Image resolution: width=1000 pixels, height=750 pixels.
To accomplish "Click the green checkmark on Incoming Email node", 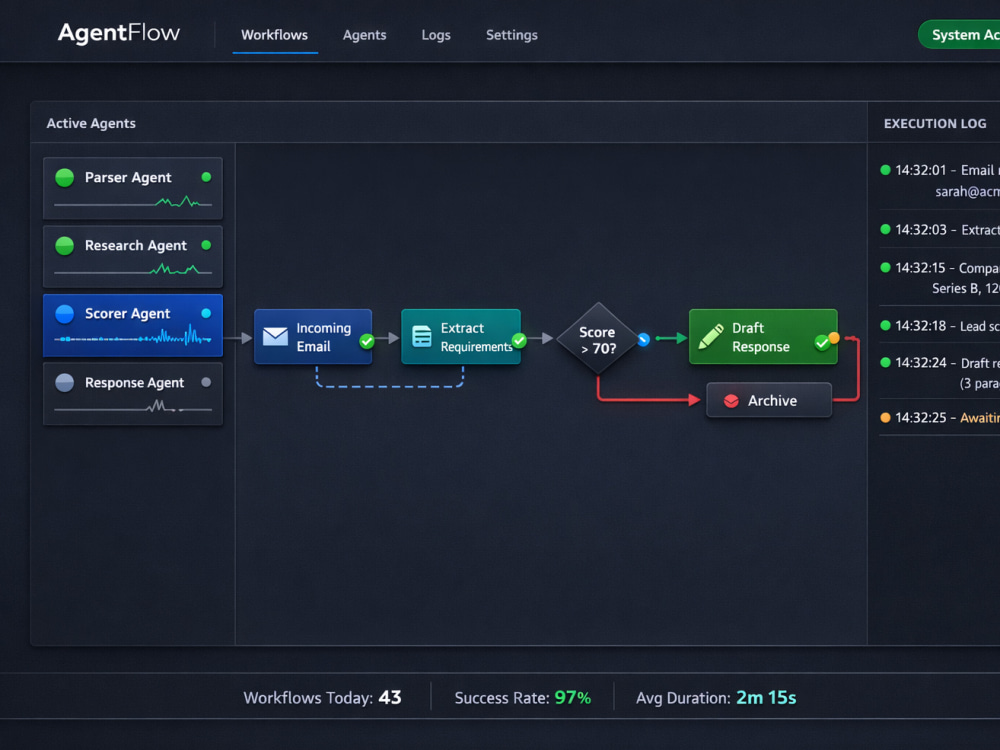I will tap(367, 341).
